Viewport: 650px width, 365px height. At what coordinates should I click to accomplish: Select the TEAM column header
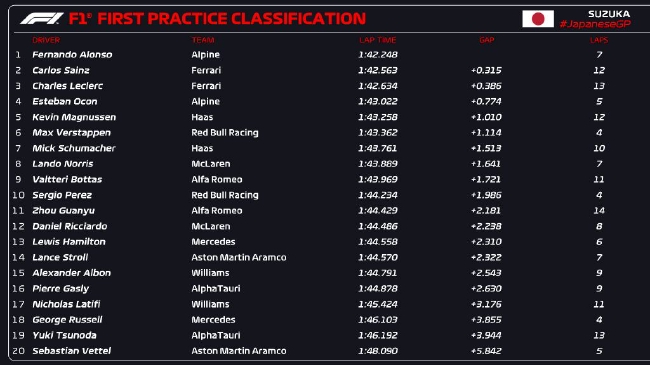coord(203,40)
